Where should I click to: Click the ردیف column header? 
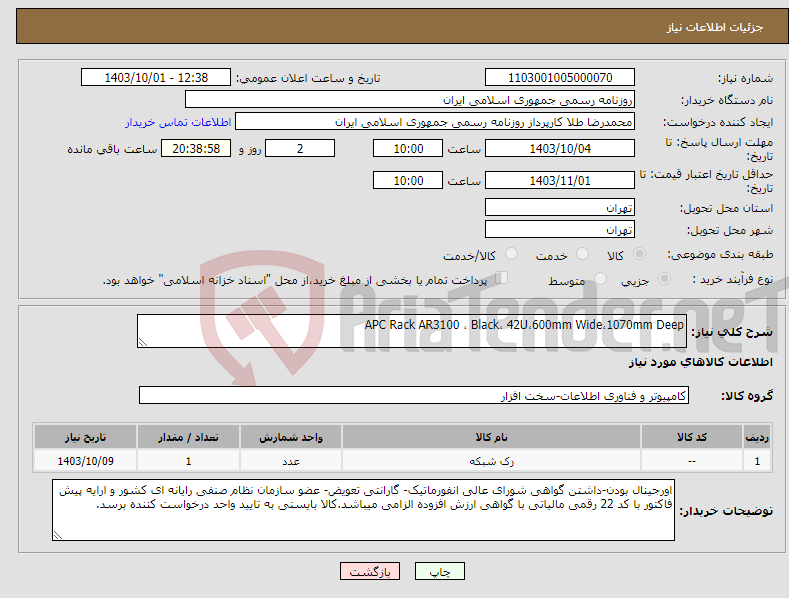tap(757, 437)
